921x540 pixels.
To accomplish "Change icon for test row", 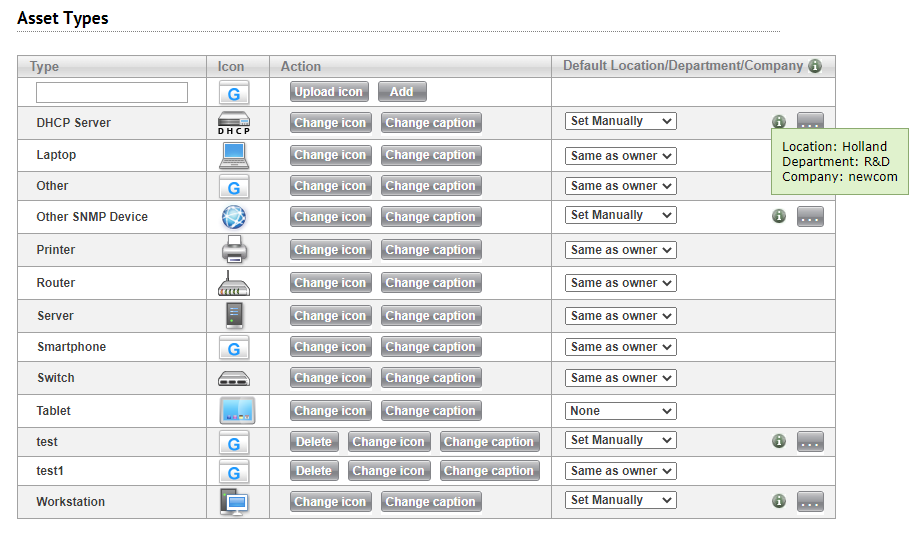I will [x=388, y=442].
